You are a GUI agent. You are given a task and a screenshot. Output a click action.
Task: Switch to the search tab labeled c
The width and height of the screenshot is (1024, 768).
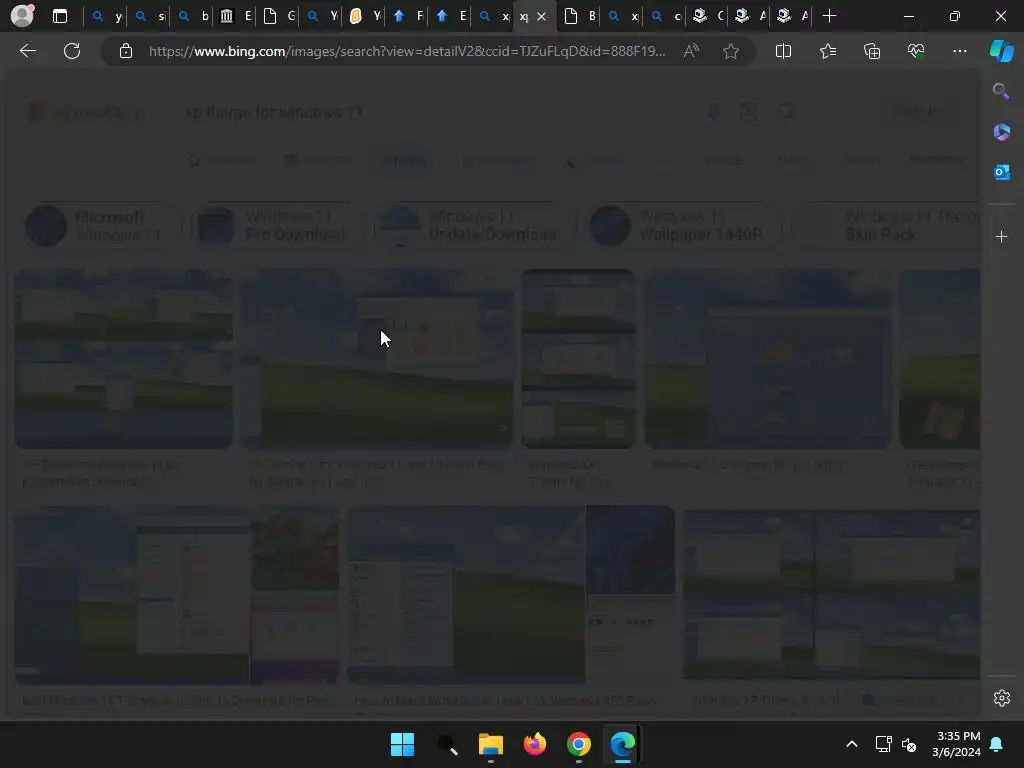click(x=666, y=16)
